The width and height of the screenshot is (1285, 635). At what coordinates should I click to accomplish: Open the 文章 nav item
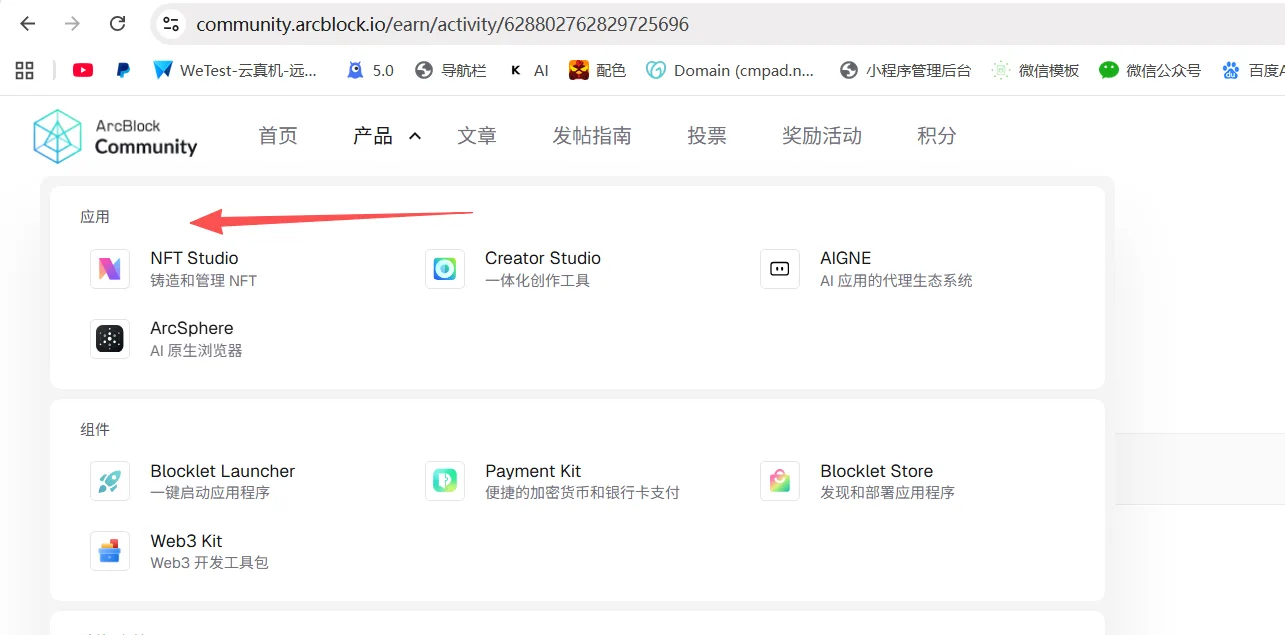click(x=477, y=136)
